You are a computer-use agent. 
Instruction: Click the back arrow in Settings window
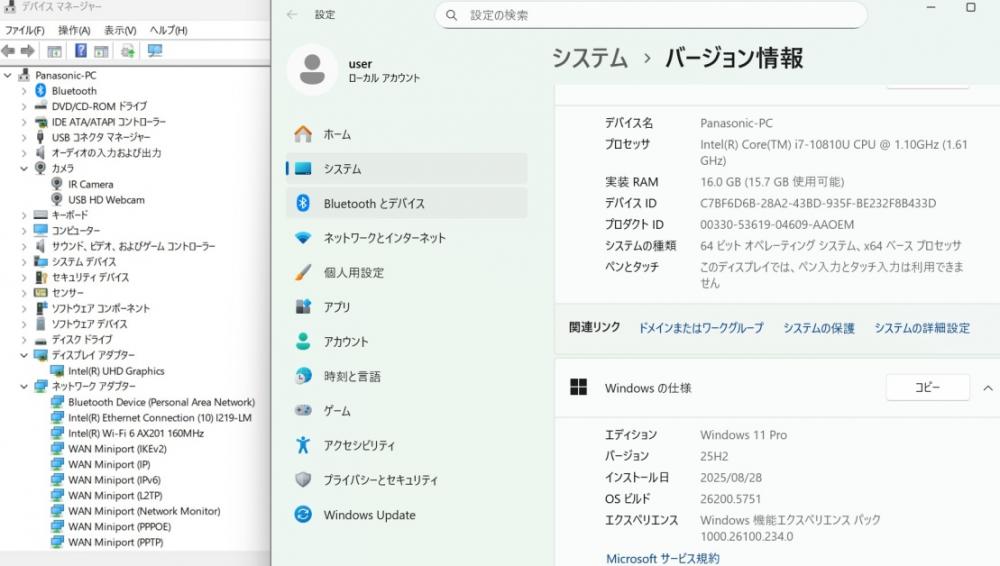(x=292, y=15)
